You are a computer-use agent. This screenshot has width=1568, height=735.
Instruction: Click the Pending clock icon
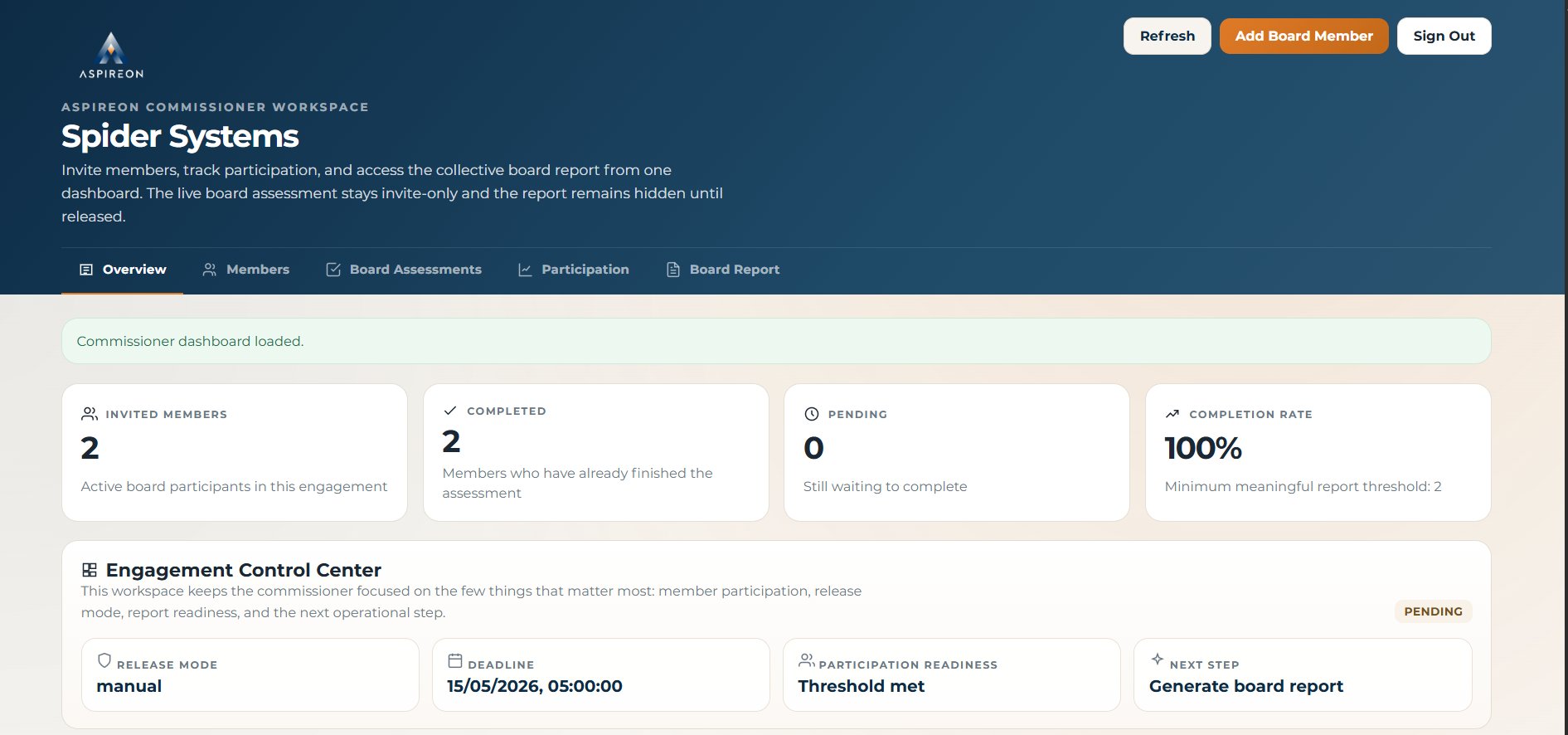point(812,414)
